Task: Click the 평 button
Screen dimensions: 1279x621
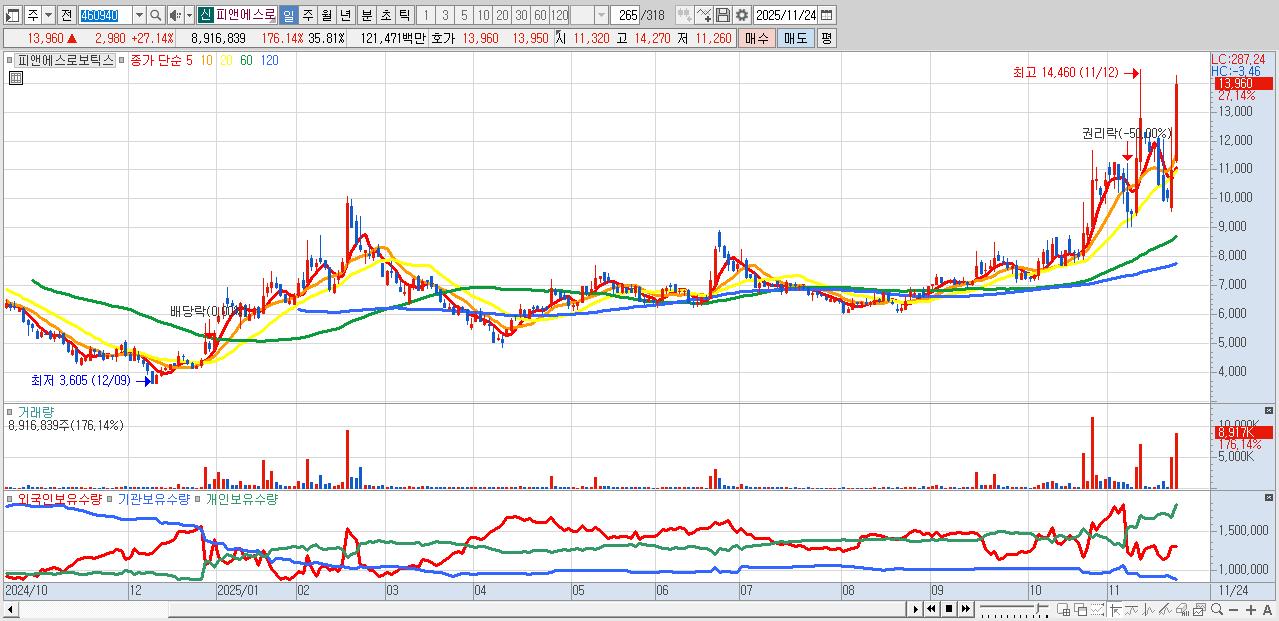Action: 826,38
